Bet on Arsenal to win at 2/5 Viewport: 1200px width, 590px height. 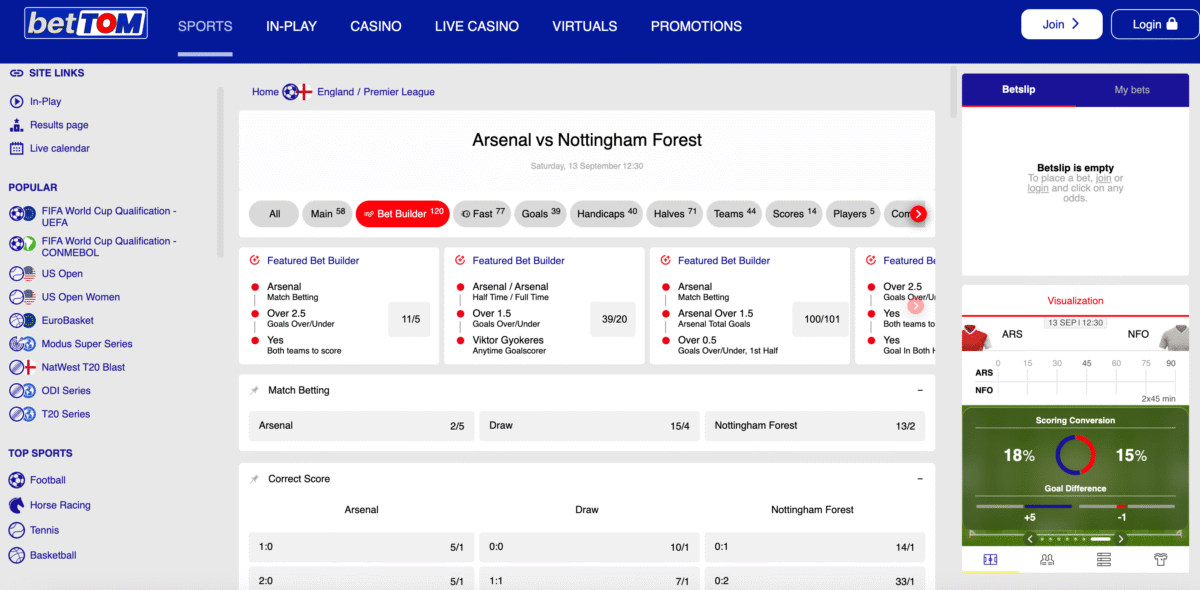361,426
